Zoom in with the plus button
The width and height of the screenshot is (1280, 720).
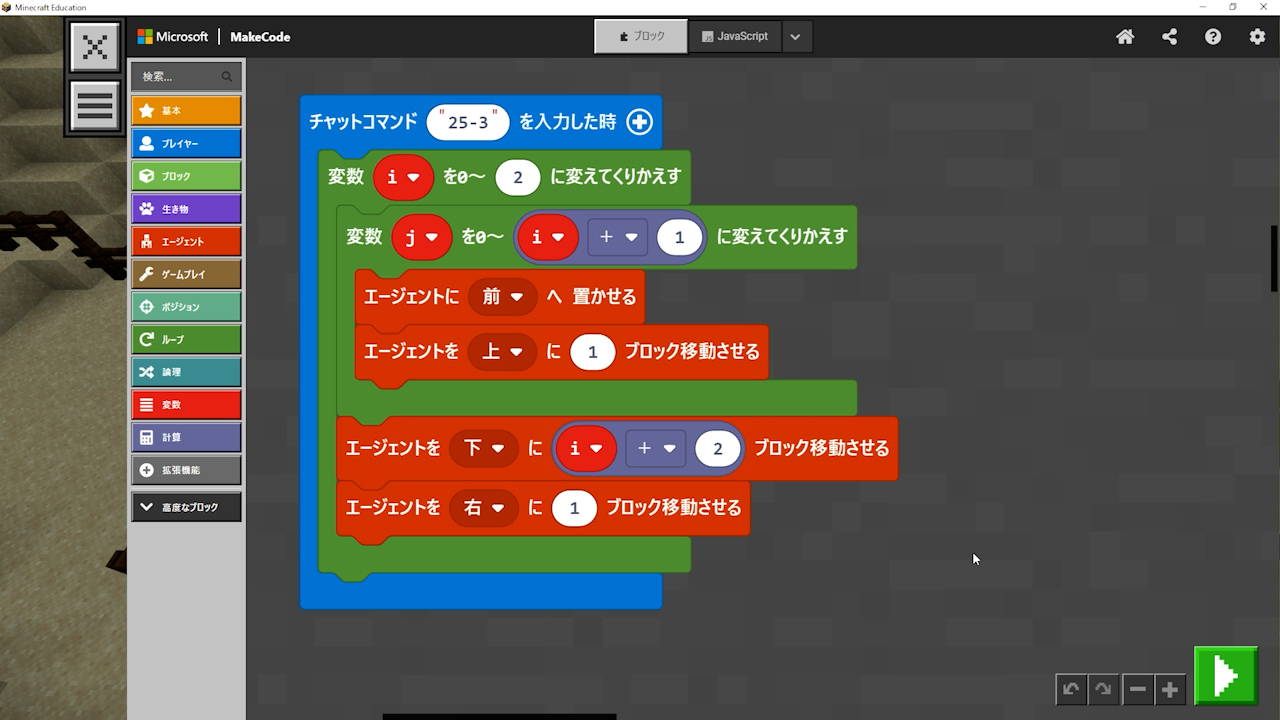[1169, 689]
